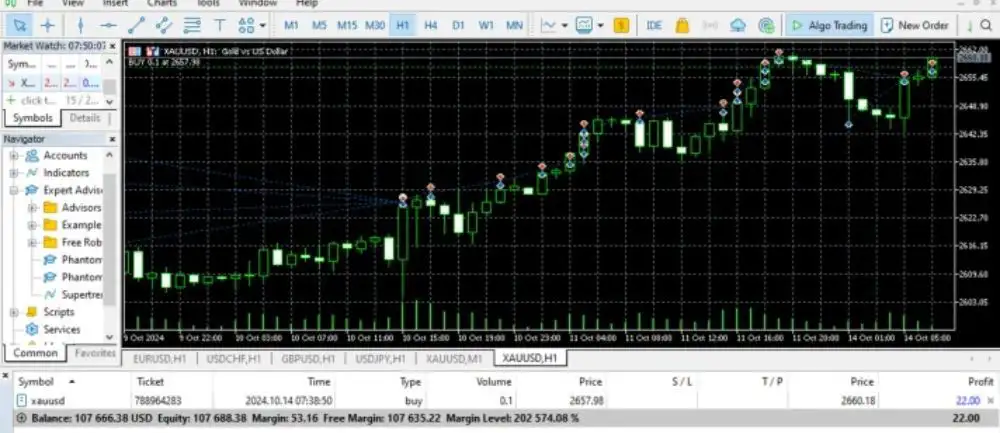Viewport: 1000px width, 433px height.
Task: Click the search magnifier icon
Action: tap(990, 25)
